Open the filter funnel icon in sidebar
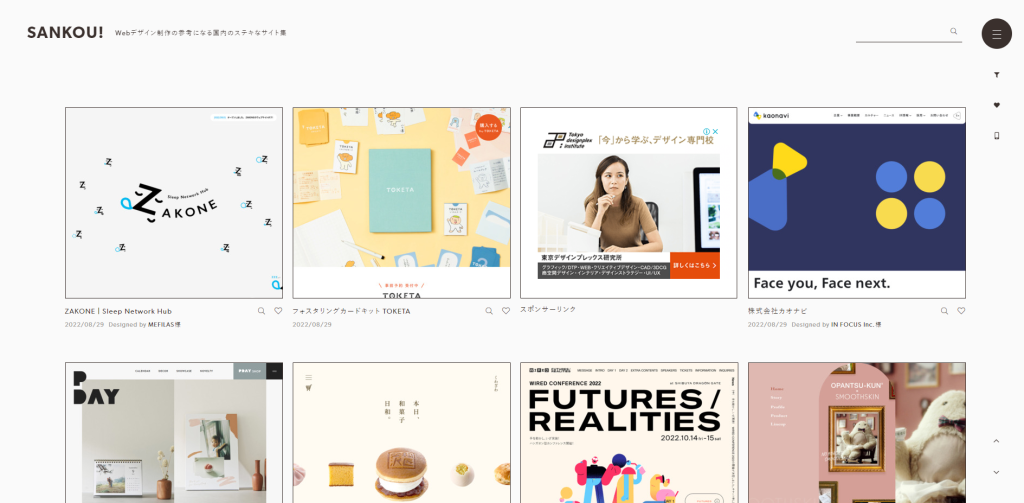The height and width of the screenshot is (503, 1024). (997, 74)
